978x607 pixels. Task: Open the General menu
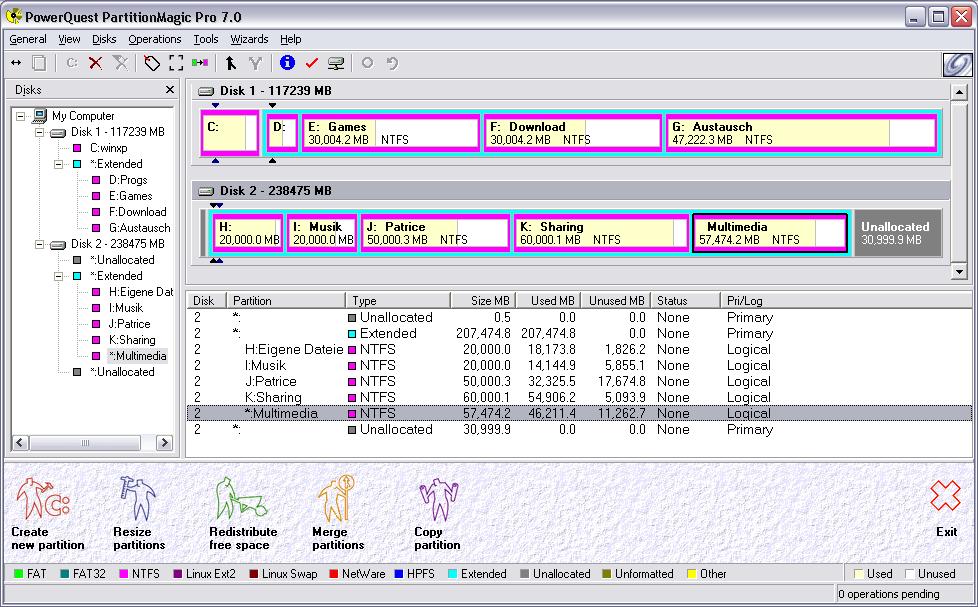click(x=27, y=39)
